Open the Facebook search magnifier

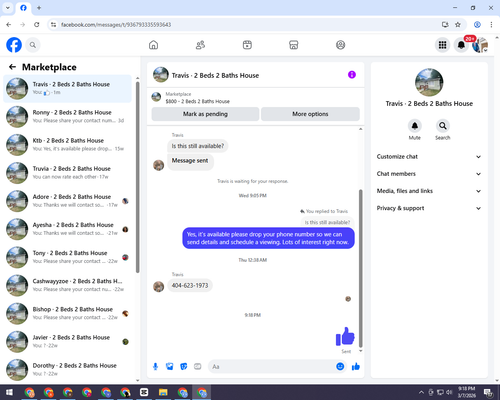coord(33,45)
